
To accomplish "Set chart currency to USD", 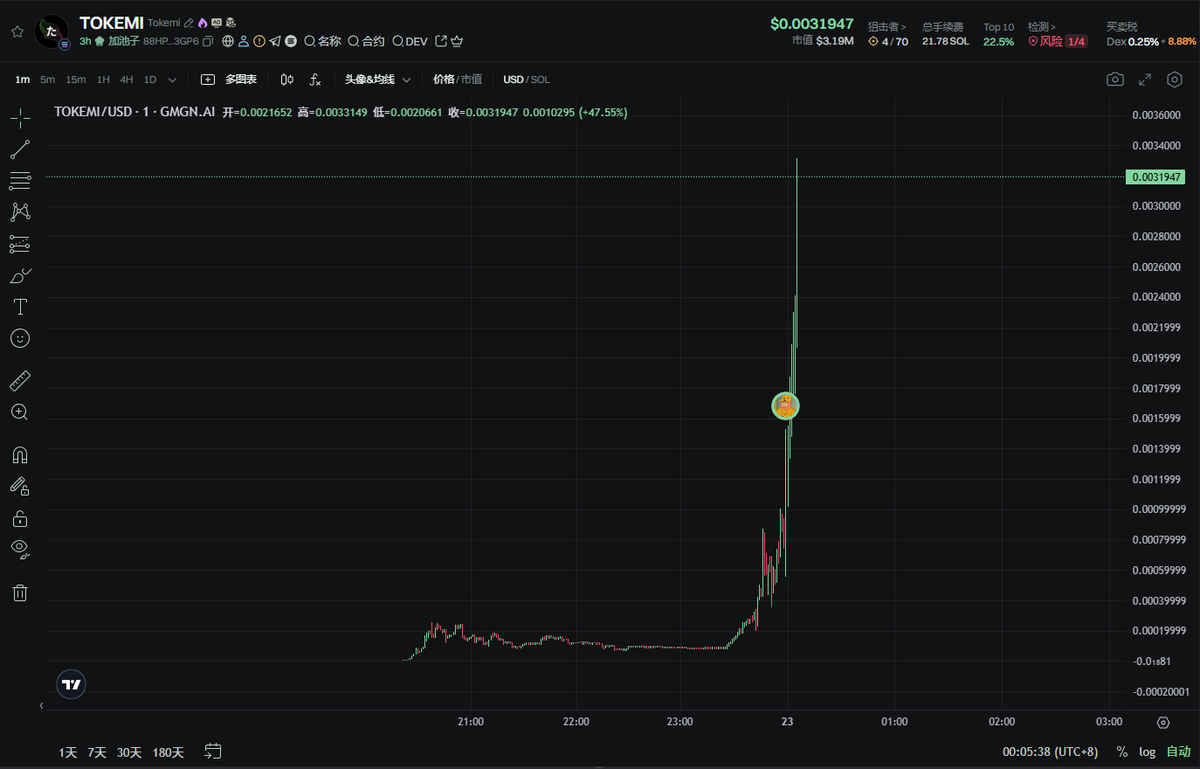I will (x=513, y=79).
